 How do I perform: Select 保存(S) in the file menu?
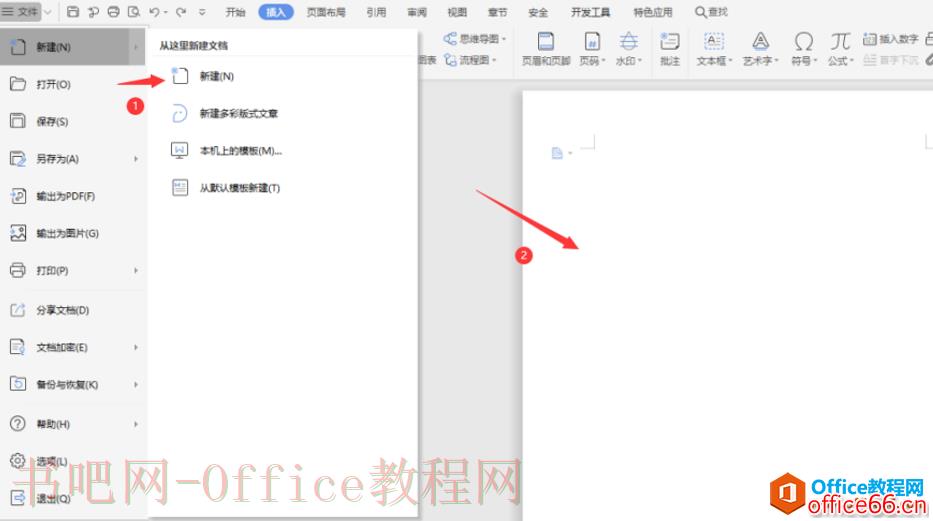(x=73, y=121)
